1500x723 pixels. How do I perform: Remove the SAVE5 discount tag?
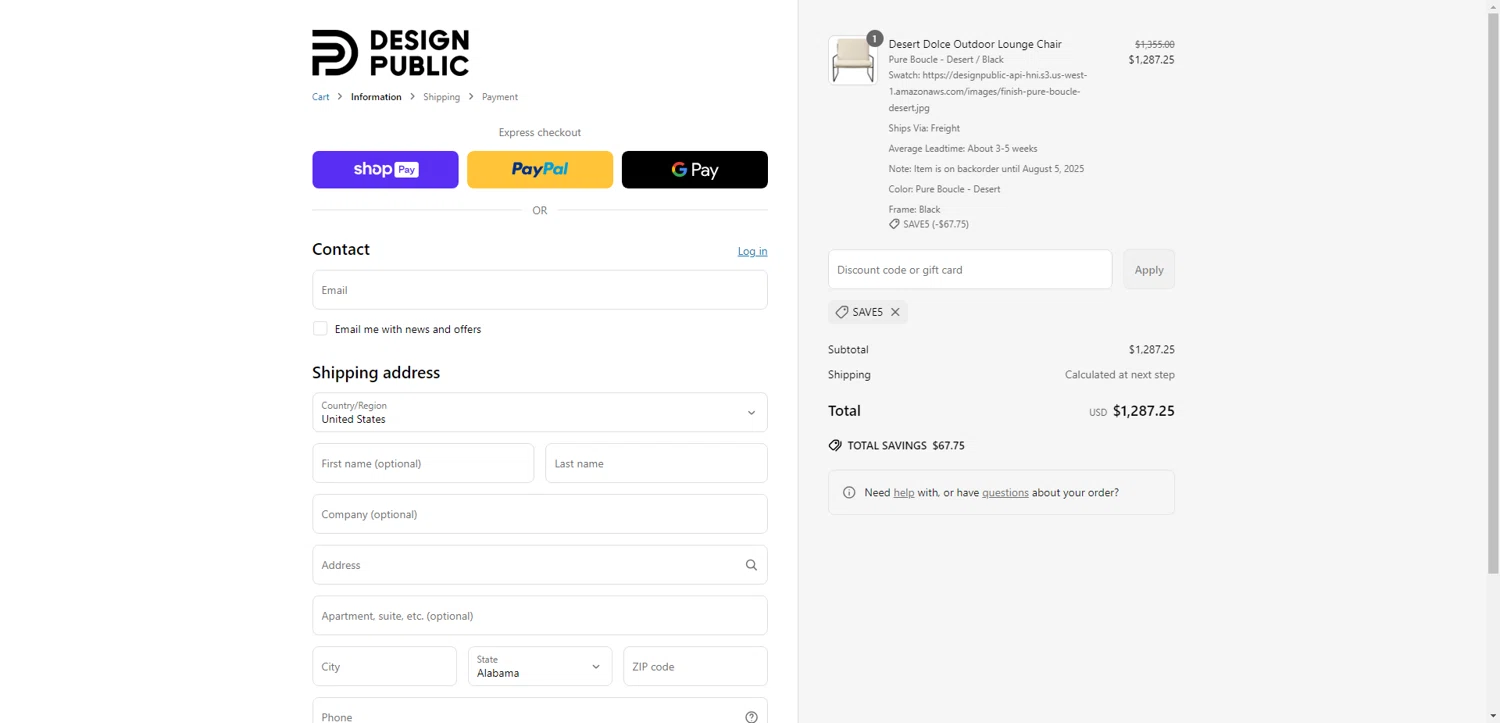[x=895, y=312]
